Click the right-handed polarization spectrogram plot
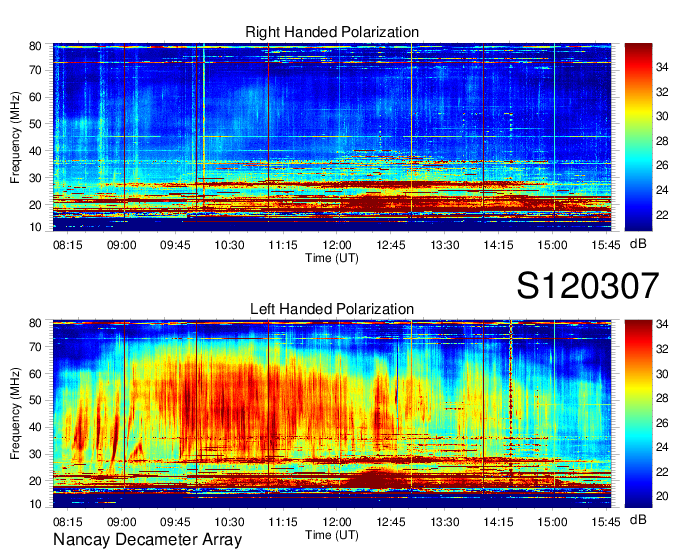The width and height of the screenshot is (680, 552). click(332, 137)
